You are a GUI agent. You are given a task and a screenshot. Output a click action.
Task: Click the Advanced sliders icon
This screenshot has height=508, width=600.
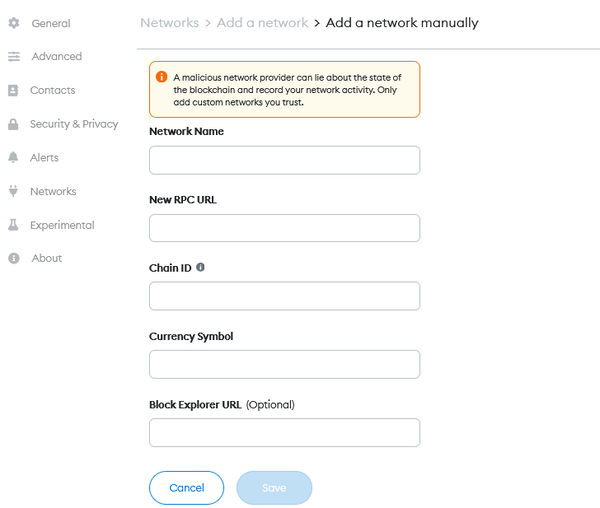tap(14, 57)
